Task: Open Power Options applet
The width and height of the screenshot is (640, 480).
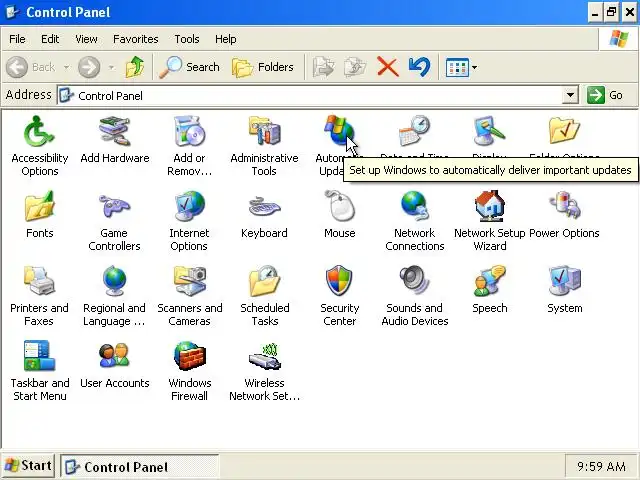Action: (x=564, y=206)
